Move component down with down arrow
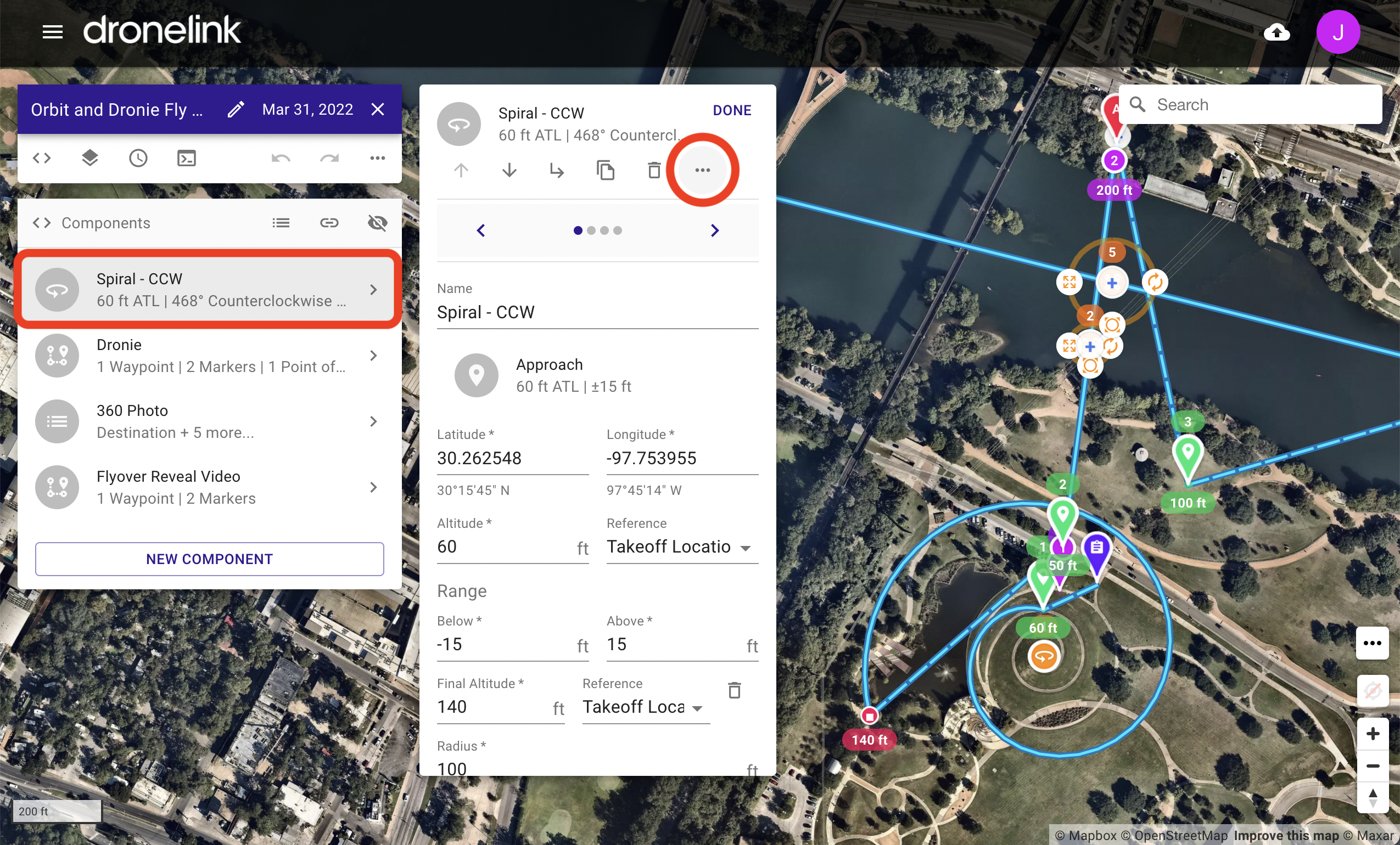The height and width of the screenshot is (845, 1400). (x=509, y=170)
